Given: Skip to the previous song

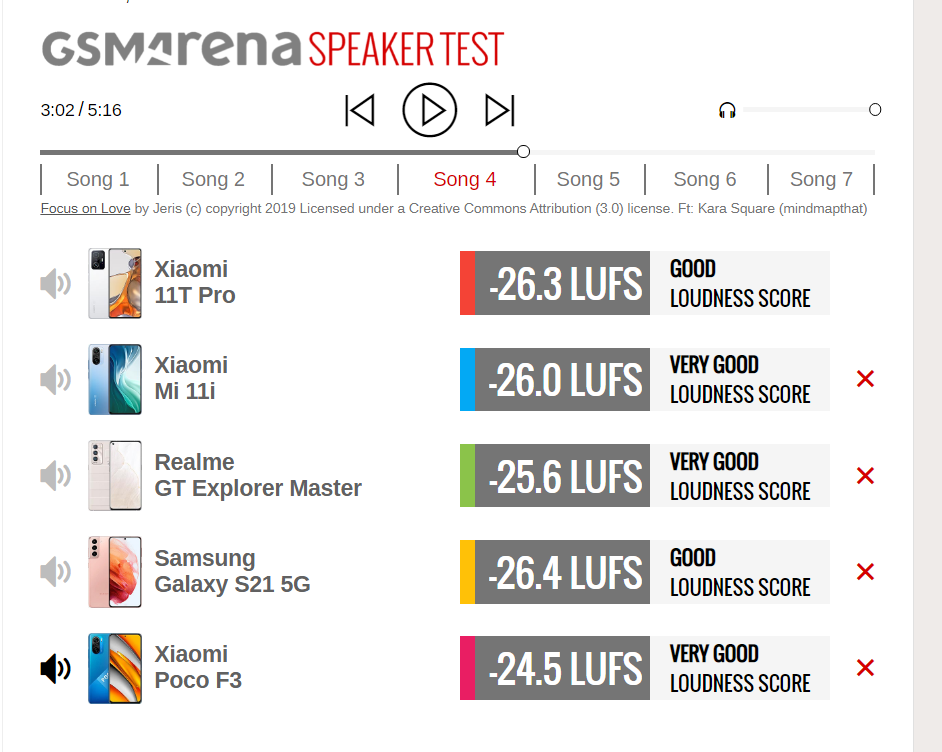Looking at the screenshot, I should (x=360, y=110).
